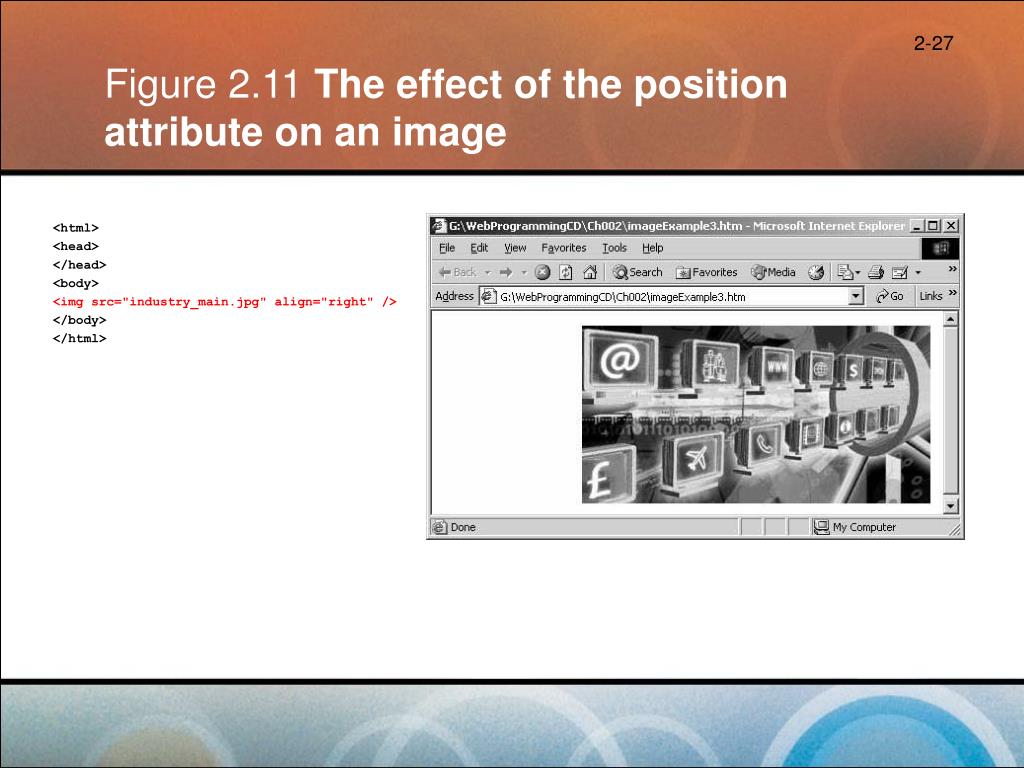The width and height of the screenshot is (1024, 768).
Task: Click the opening <html> code line
Action: [x=76, y=228]
